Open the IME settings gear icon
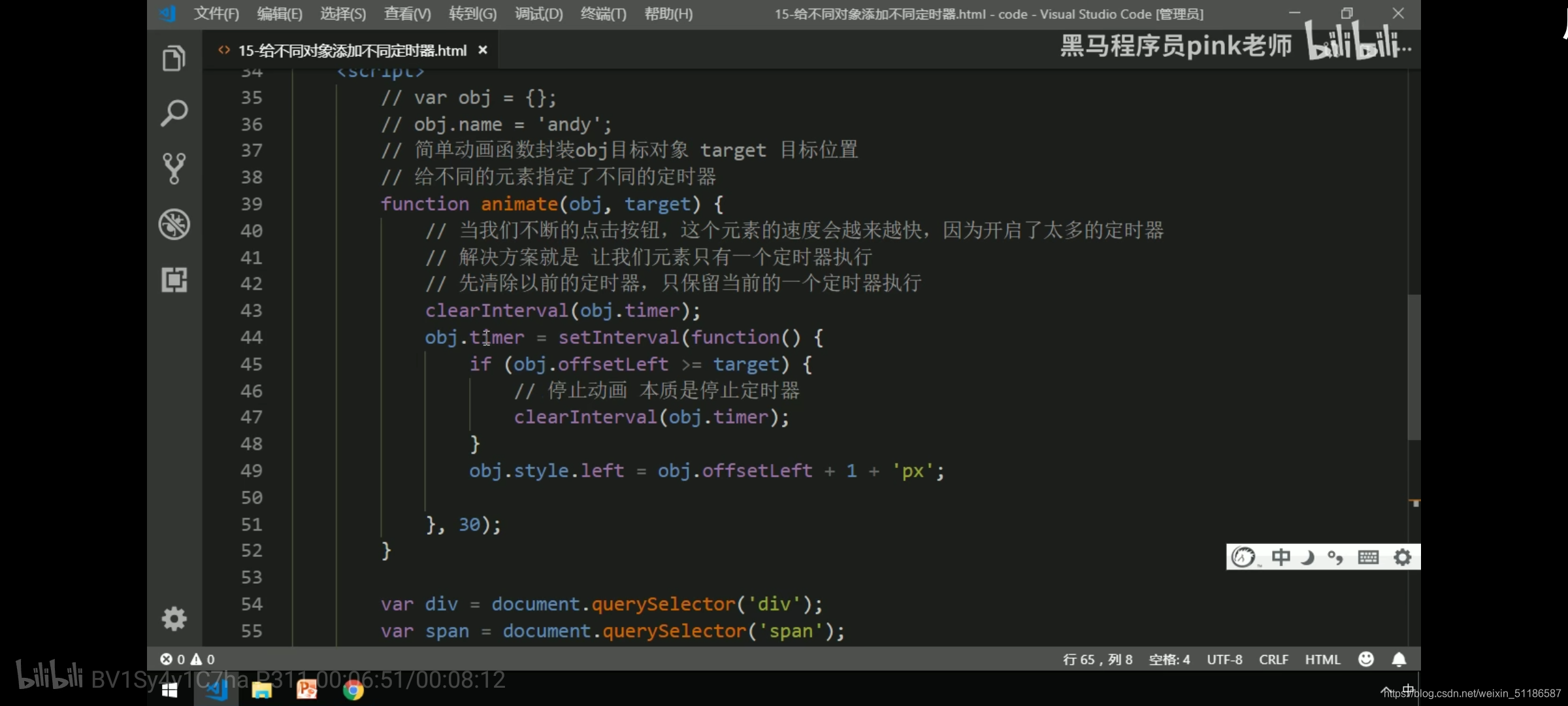Image resolution: width=1568 pixels, height=706 pixels. point(1402,557)
